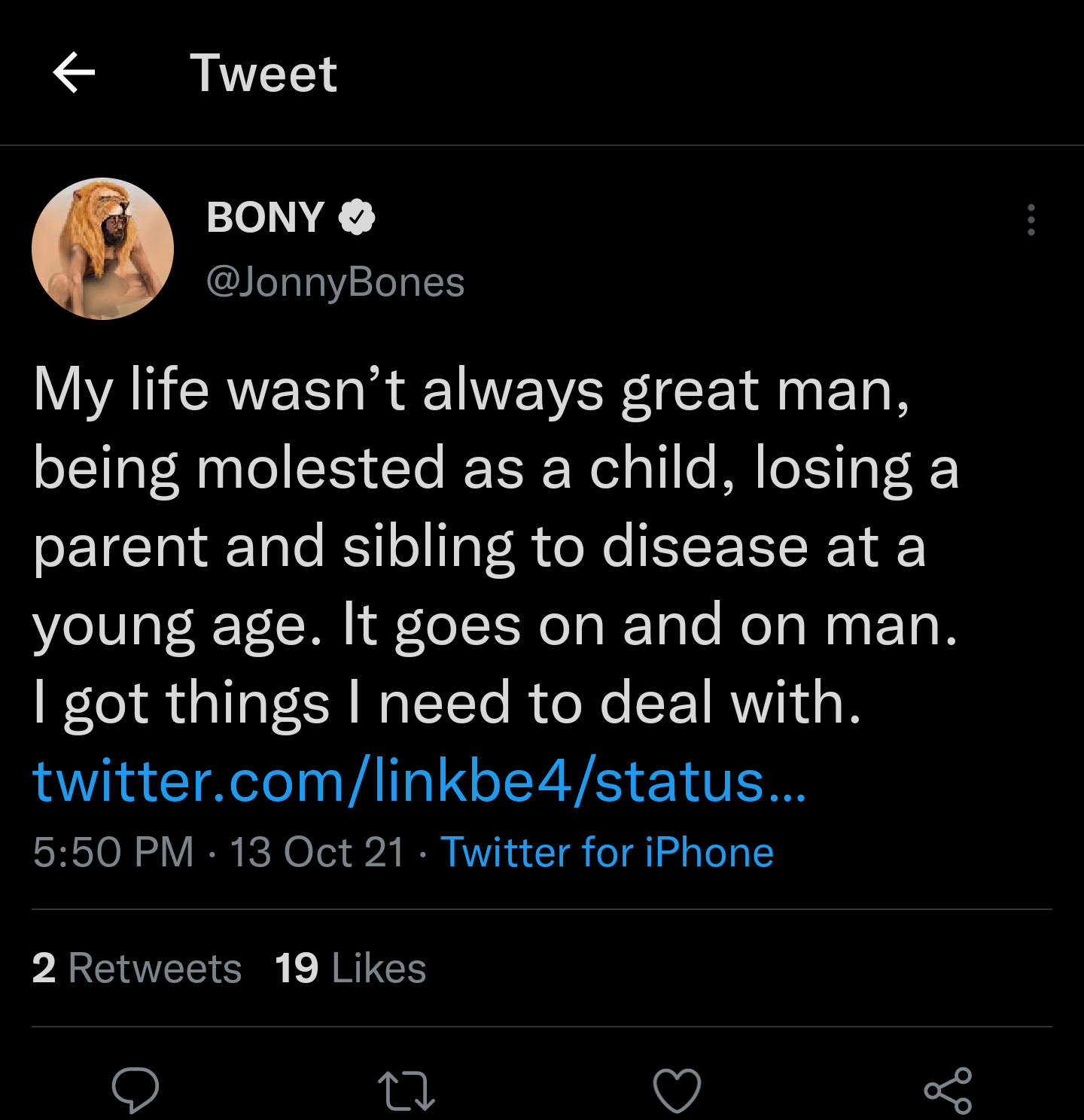Click the Twitter for iPhone source link
This screenshot has height=1120, width=1084.
click(607, 852)
